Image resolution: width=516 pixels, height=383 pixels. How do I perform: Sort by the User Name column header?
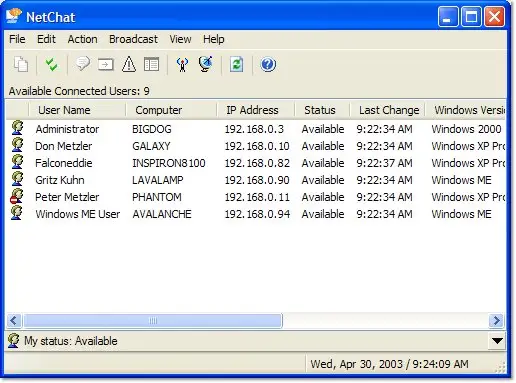pyautogui.click(x=77, y=110)
